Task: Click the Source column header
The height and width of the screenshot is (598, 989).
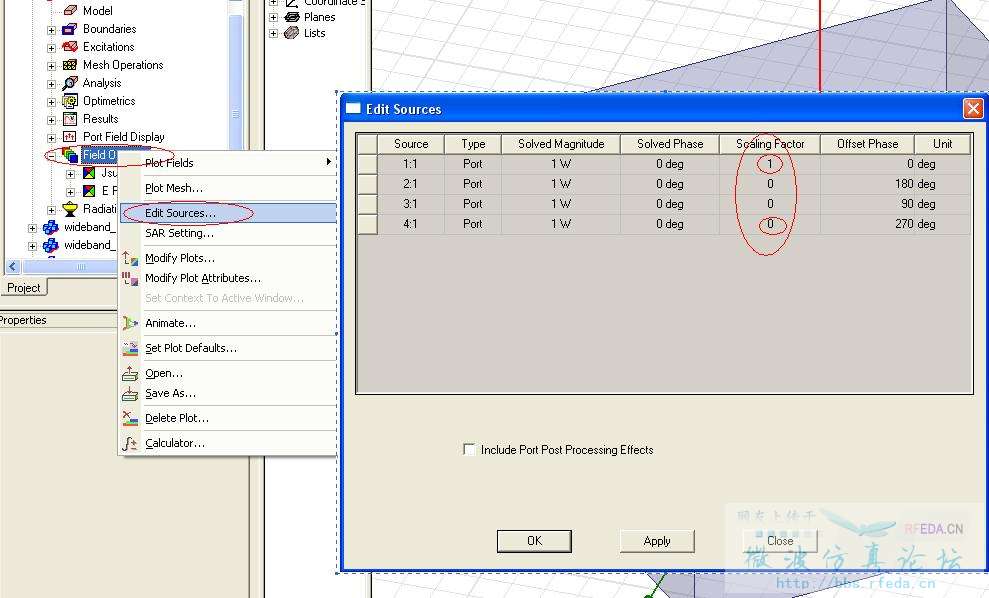Action: coord(411,144)
